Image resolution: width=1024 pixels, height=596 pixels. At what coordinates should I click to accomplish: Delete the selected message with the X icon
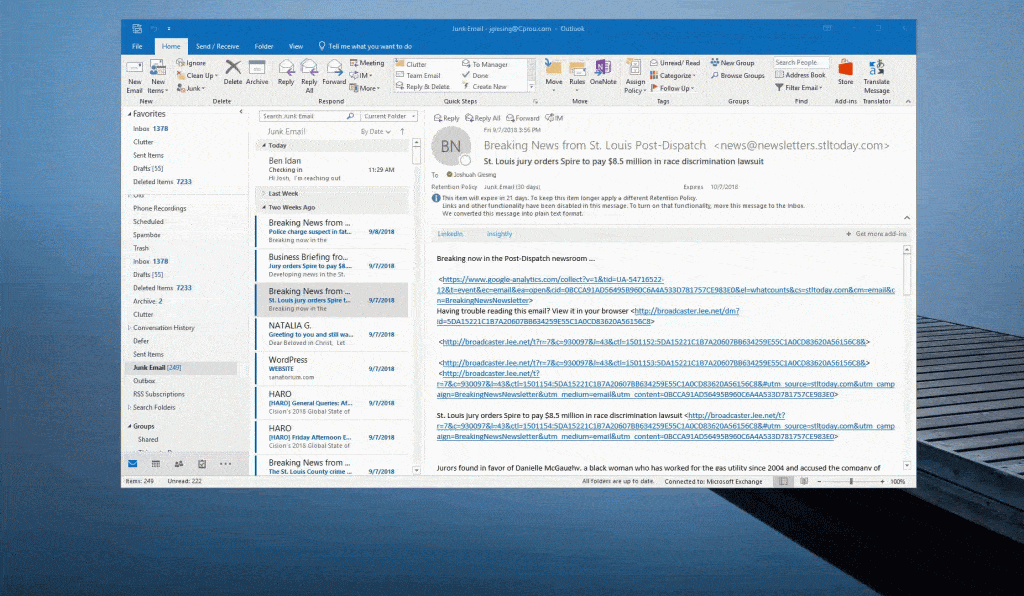click(x=232, y=72)
